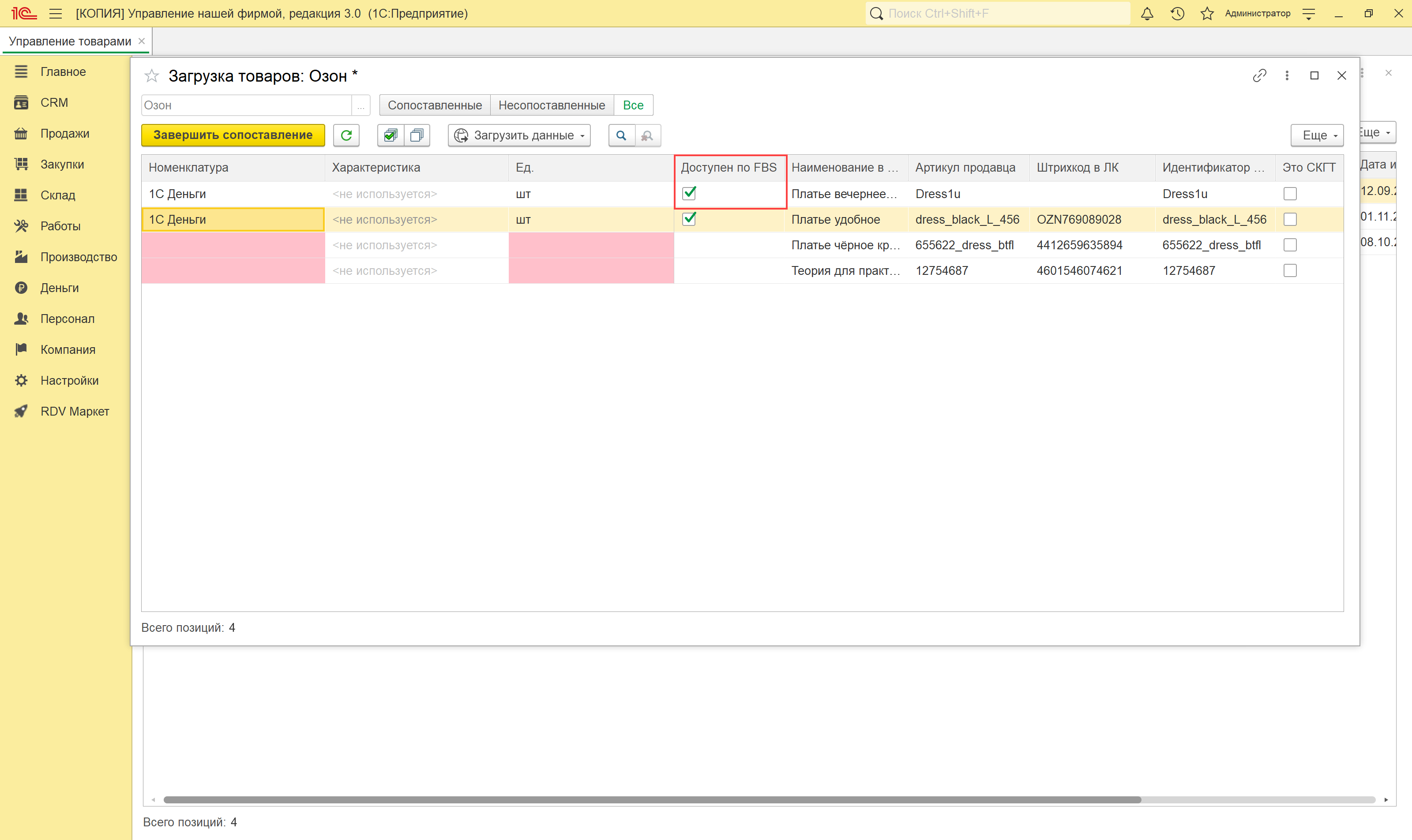Sort by Номенклатура column header
This screenshot has height=840, width=1412.
233,168
